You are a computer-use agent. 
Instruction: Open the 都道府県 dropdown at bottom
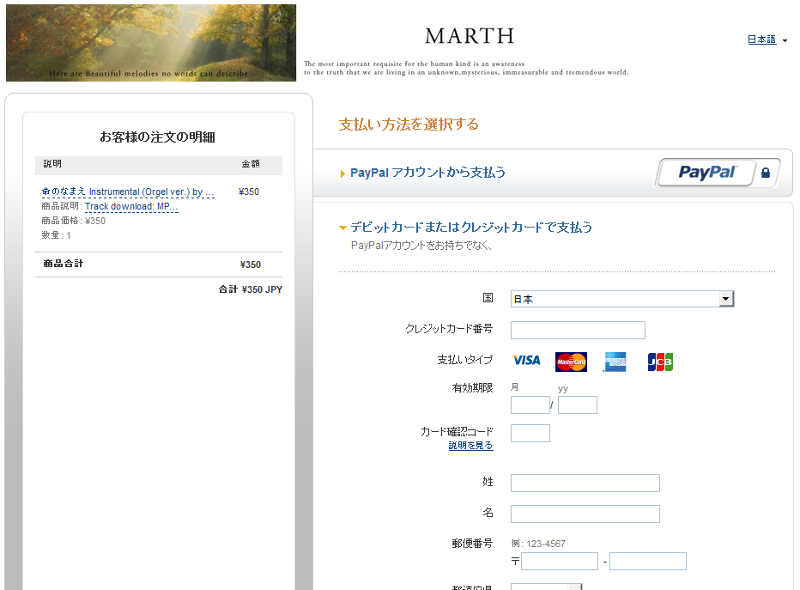click(x=546, y=586)
